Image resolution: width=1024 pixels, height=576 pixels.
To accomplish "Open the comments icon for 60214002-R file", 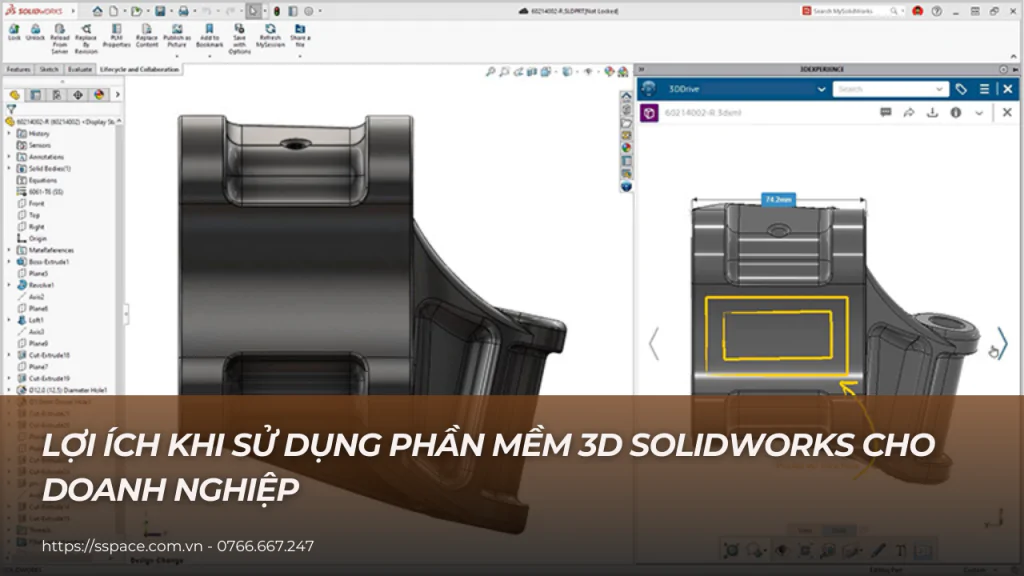I will [886, 112].
